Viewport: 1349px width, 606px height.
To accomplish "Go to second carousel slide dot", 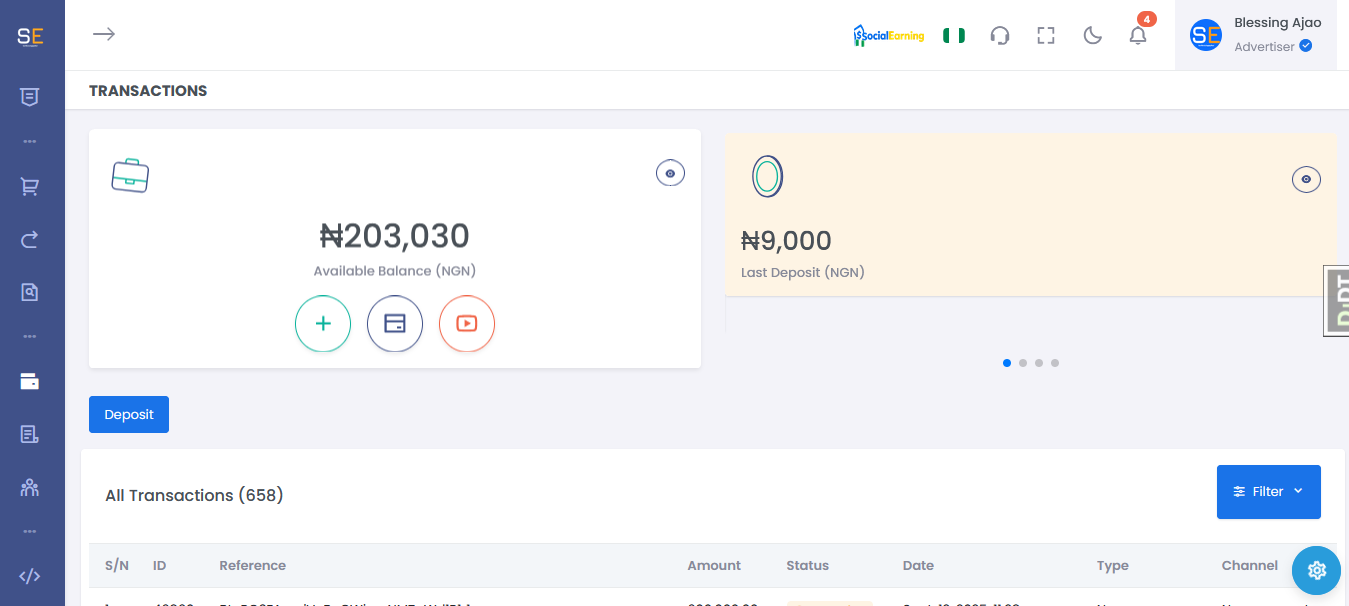I will click(1023, 363).
